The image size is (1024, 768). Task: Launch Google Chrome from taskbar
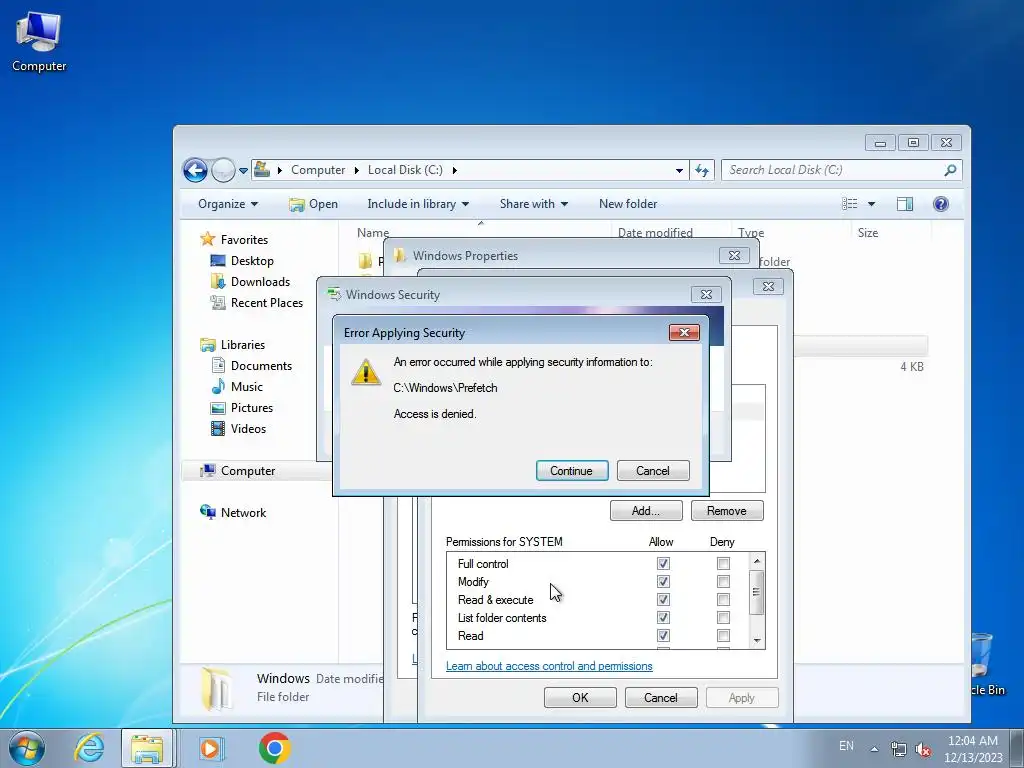(x=274, y=748)
